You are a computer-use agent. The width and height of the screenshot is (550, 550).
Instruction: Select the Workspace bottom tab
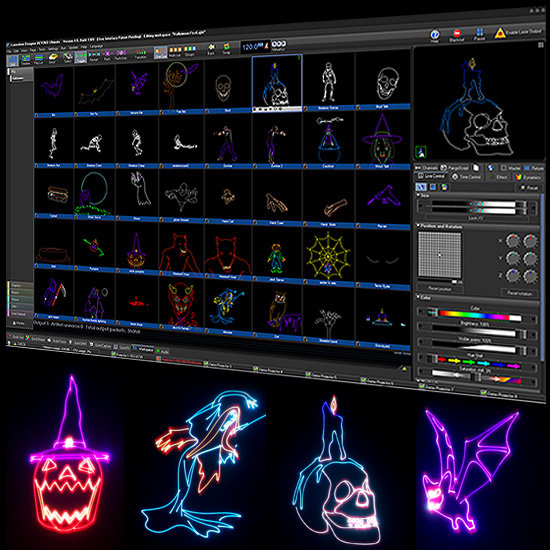pos(143,349)
